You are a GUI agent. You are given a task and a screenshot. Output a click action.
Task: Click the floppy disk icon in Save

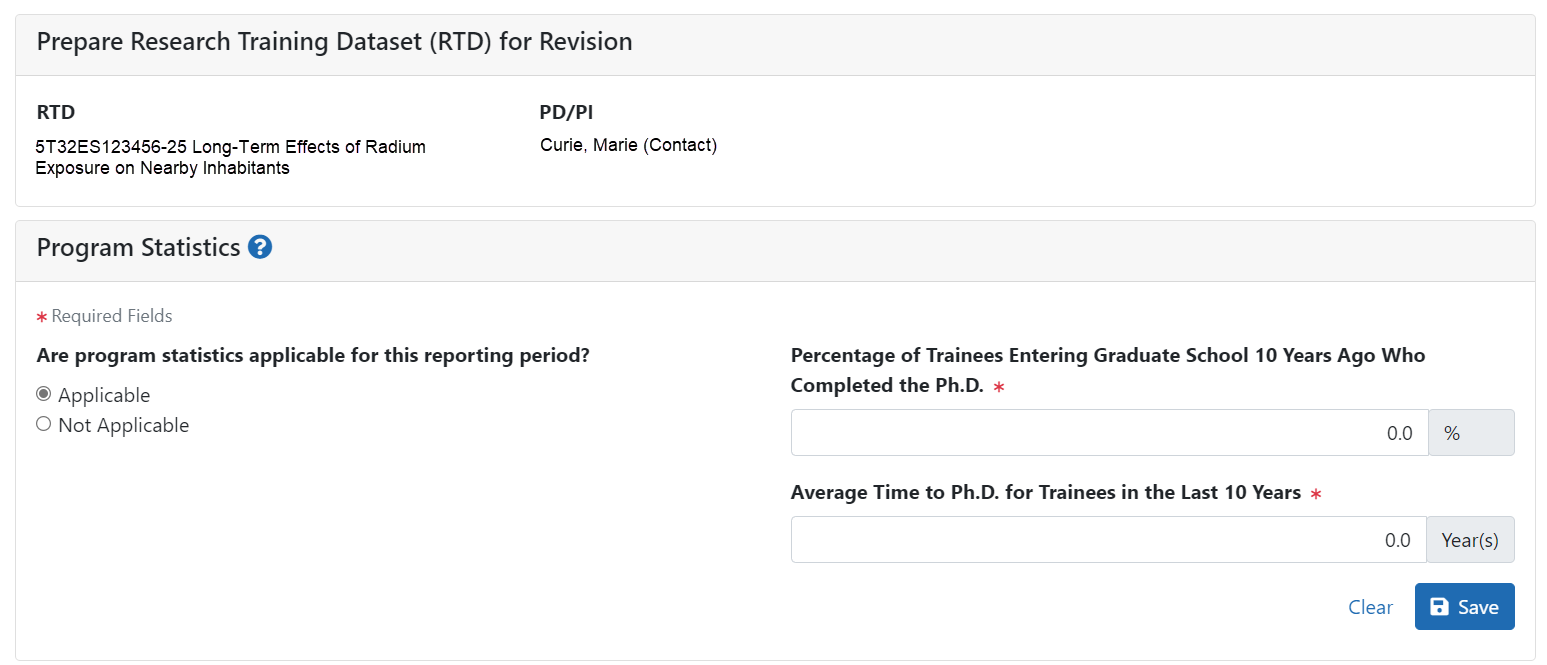pyautogui.click(x=1439, y=607)
